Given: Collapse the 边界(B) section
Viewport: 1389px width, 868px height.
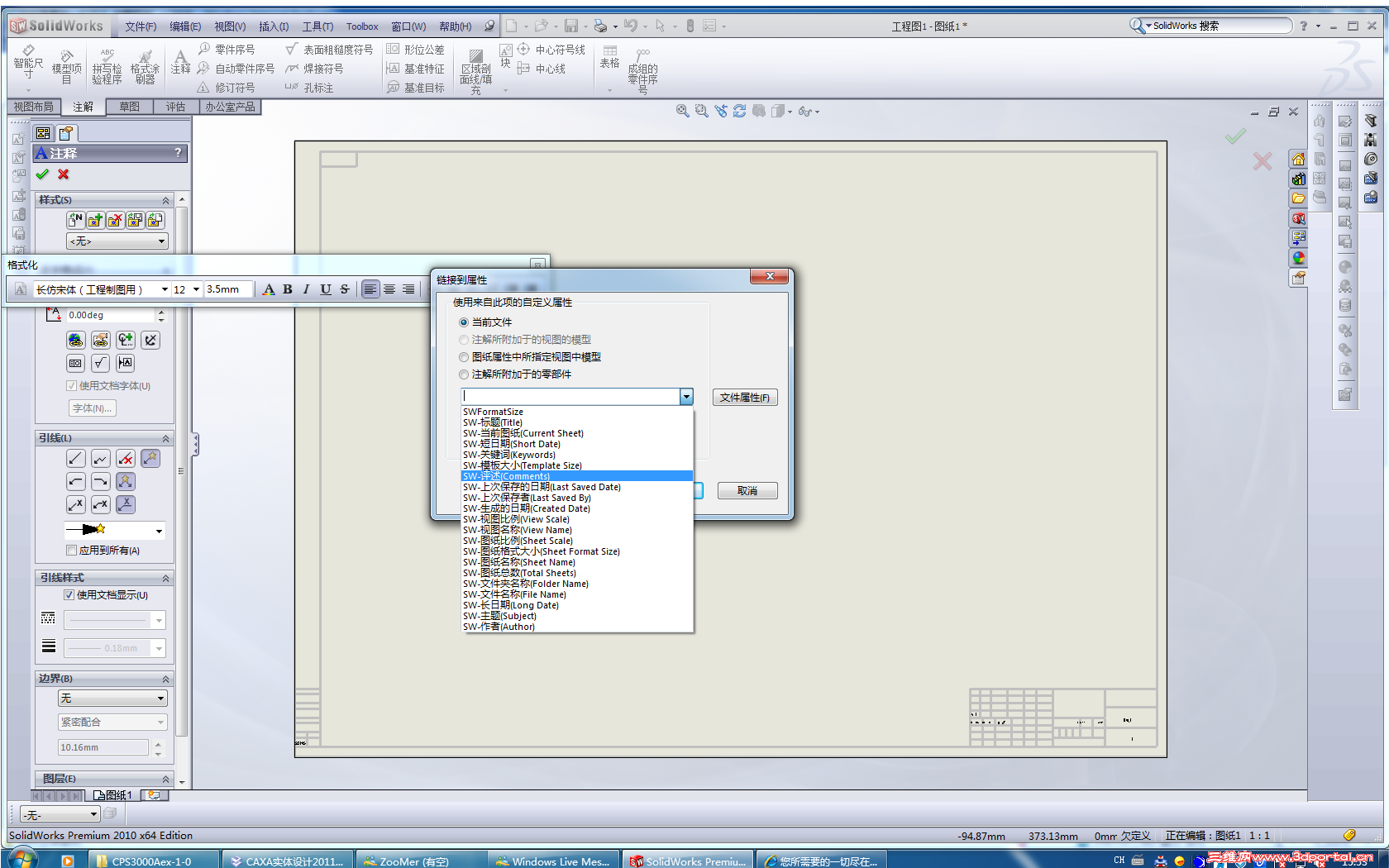Looking at the screenshot, I should coord(165,679).
